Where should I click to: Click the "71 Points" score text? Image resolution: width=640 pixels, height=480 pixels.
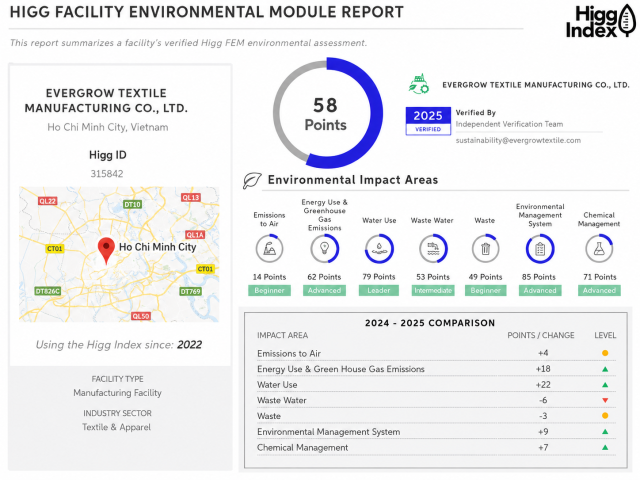coord(600,277)
